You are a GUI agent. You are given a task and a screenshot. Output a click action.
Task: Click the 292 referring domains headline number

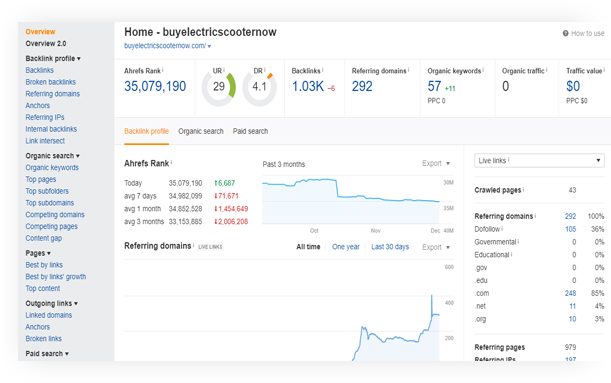coord(362,86)
